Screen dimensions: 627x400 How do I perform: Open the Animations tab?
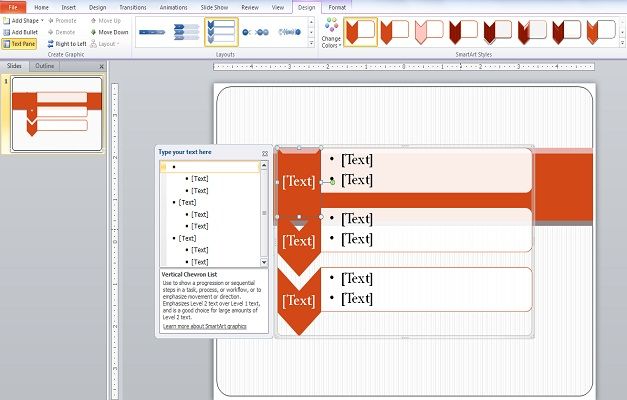click(174, 7)
